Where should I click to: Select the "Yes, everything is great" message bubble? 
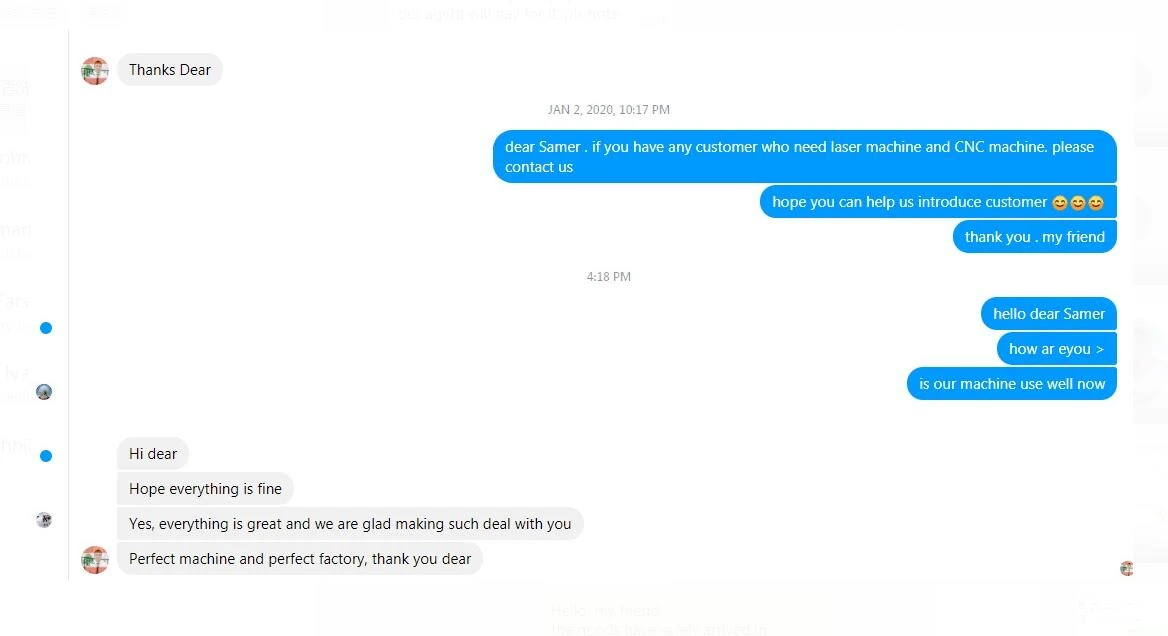point(350,524)
